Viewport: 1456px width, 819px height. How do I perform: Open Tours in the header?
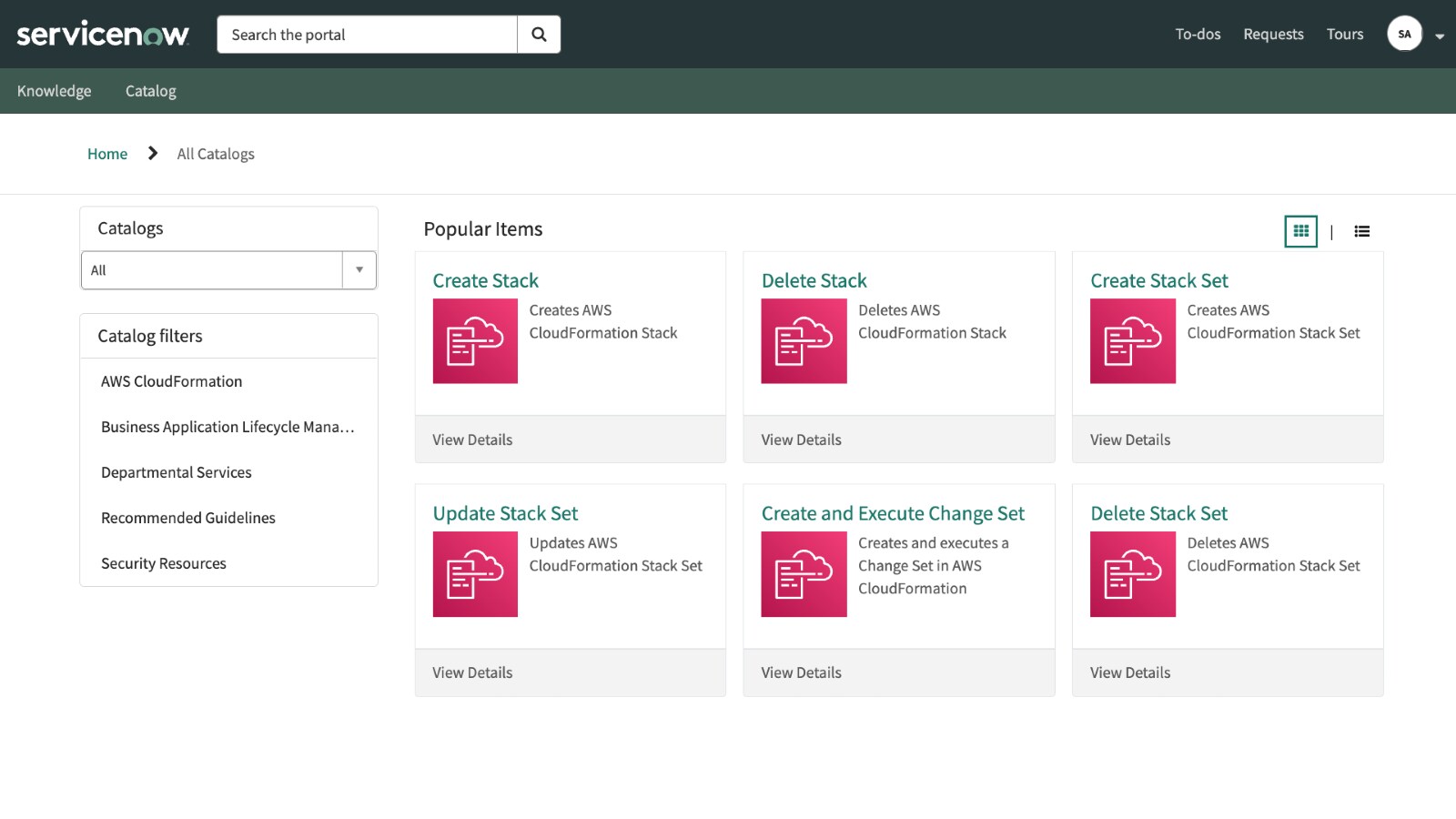1345,35
